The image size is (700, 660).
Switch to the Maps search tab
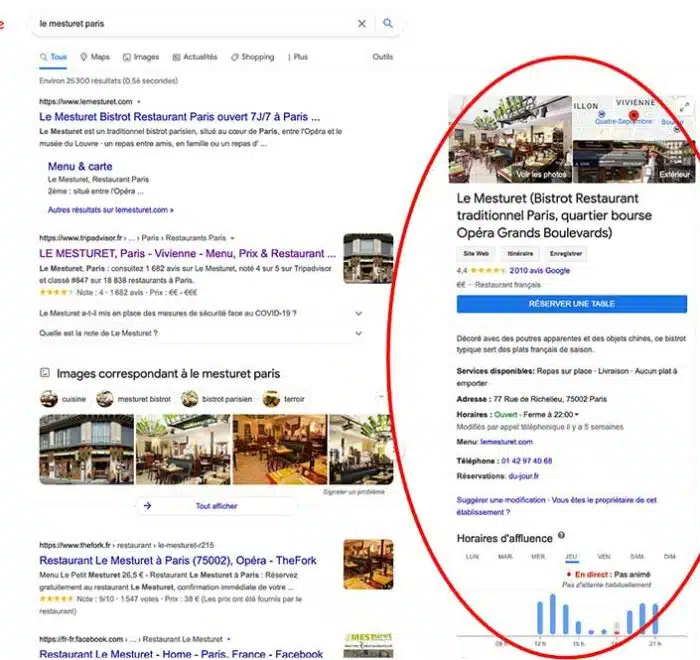click(95, 57)
